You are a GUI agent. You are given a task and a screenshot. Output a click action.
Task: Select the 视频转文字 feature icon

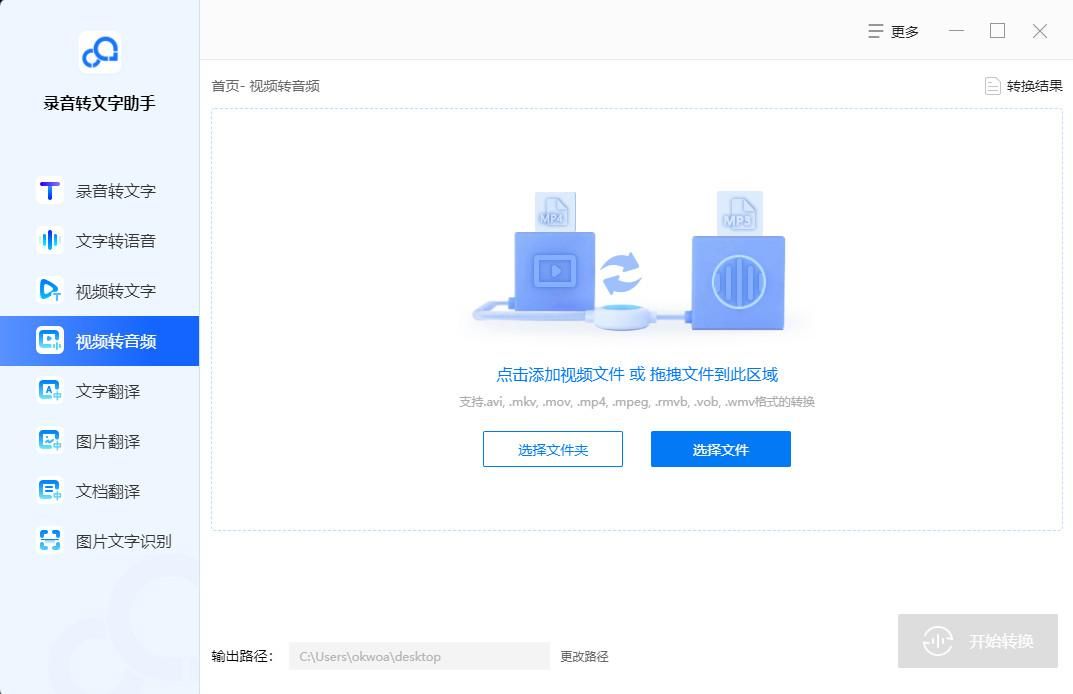(50, 291)
